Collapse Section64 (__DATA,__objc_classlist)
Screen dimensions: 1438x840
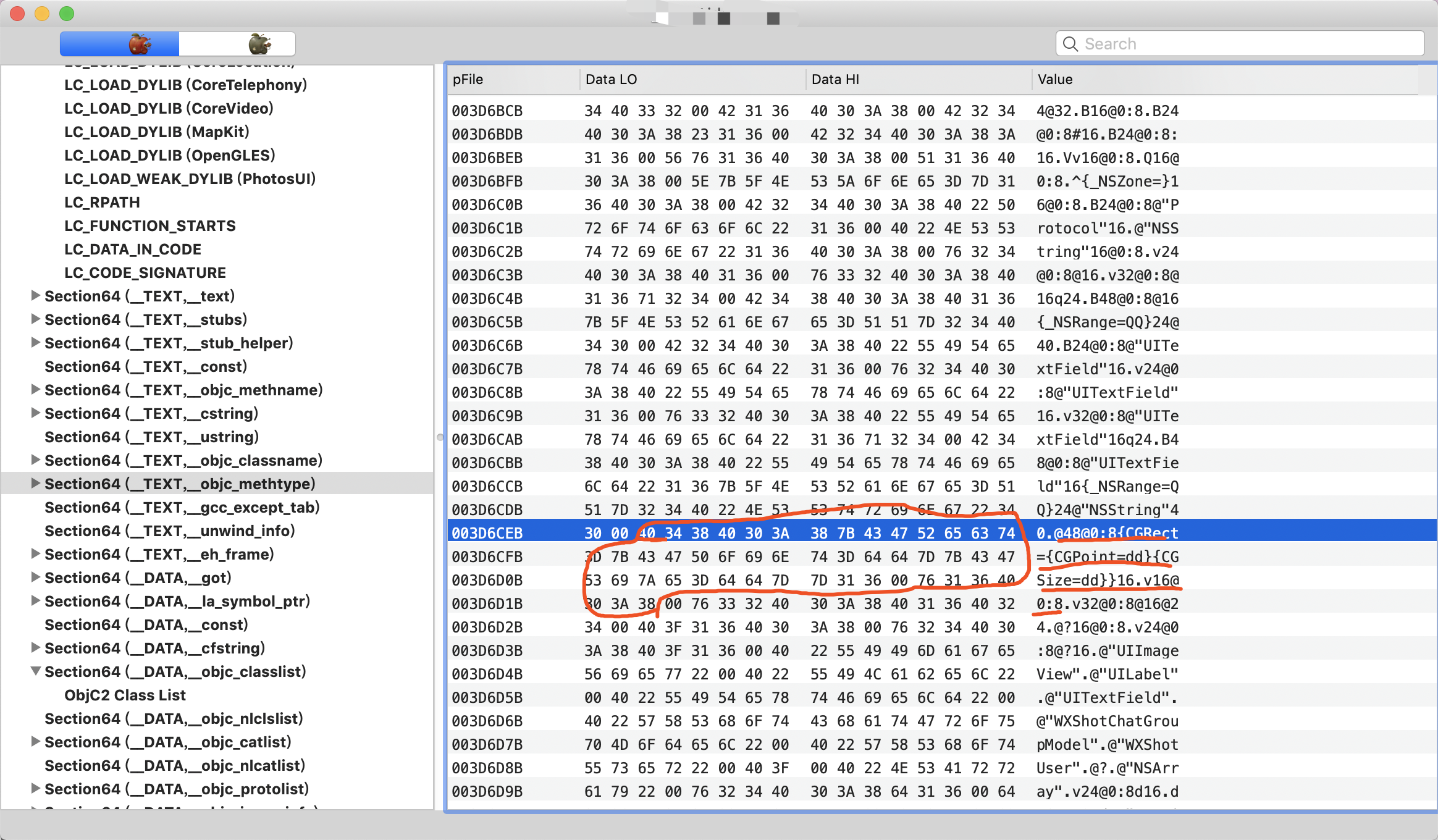click(36, 671)
